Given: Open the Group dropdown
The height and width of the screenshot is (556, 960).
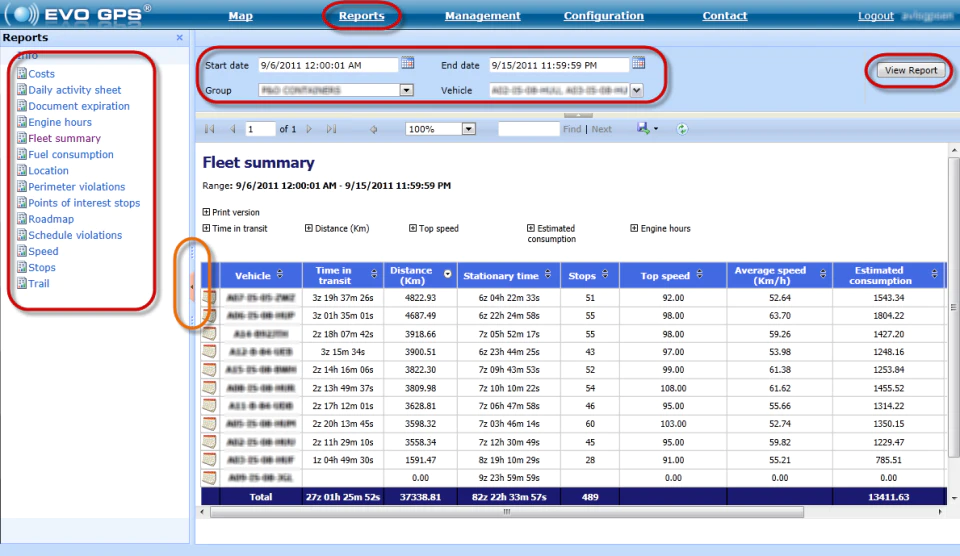Looking at the screenshot, I should click(x=407, y=90).
